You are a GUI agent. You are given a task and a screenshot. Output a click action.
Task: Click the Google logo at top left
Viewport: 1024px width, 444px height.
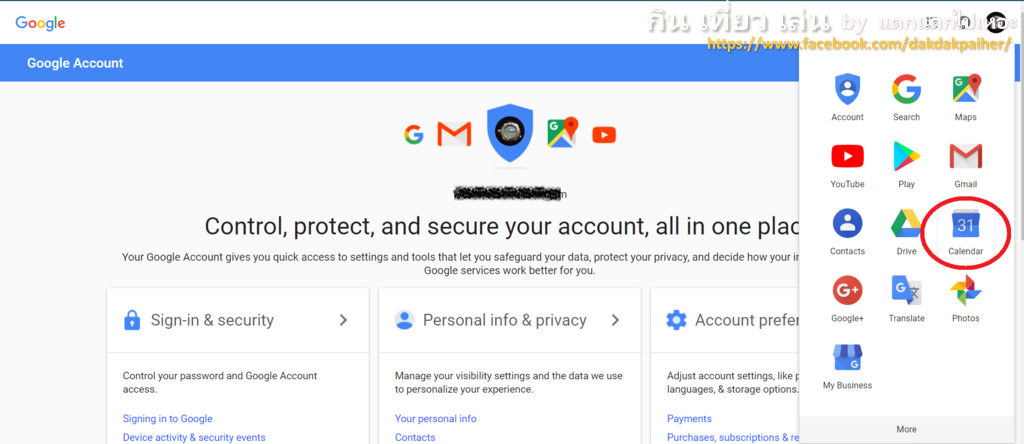click(x=40, y=24)
